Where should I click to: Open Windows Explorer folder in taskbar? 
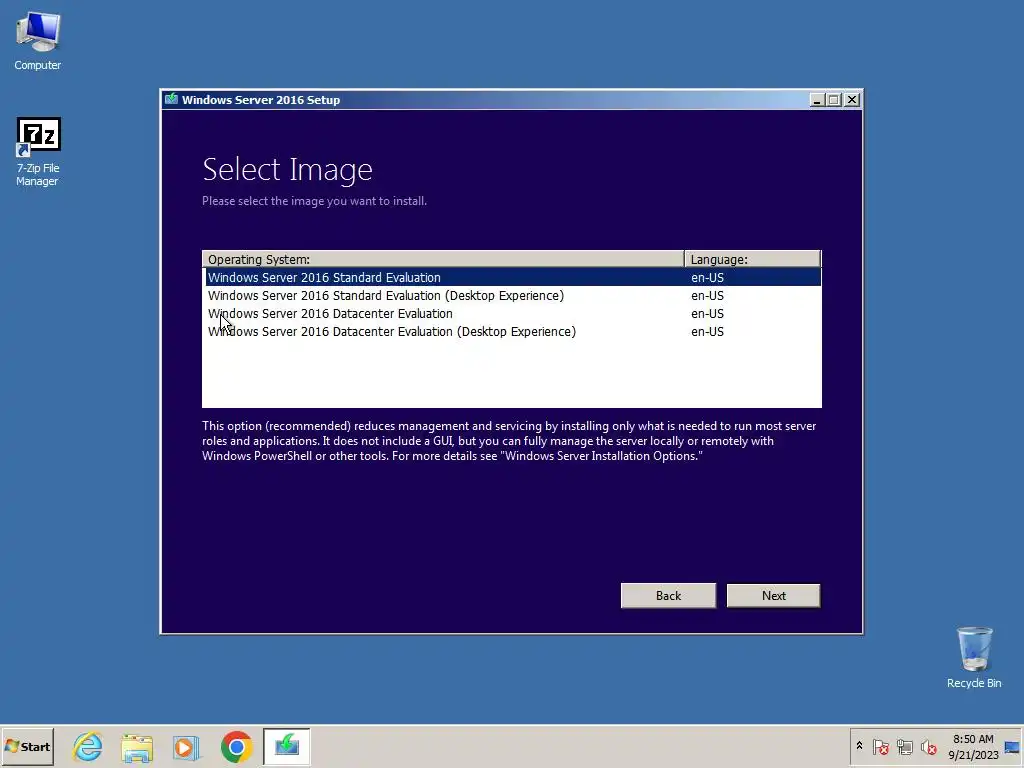137,746
